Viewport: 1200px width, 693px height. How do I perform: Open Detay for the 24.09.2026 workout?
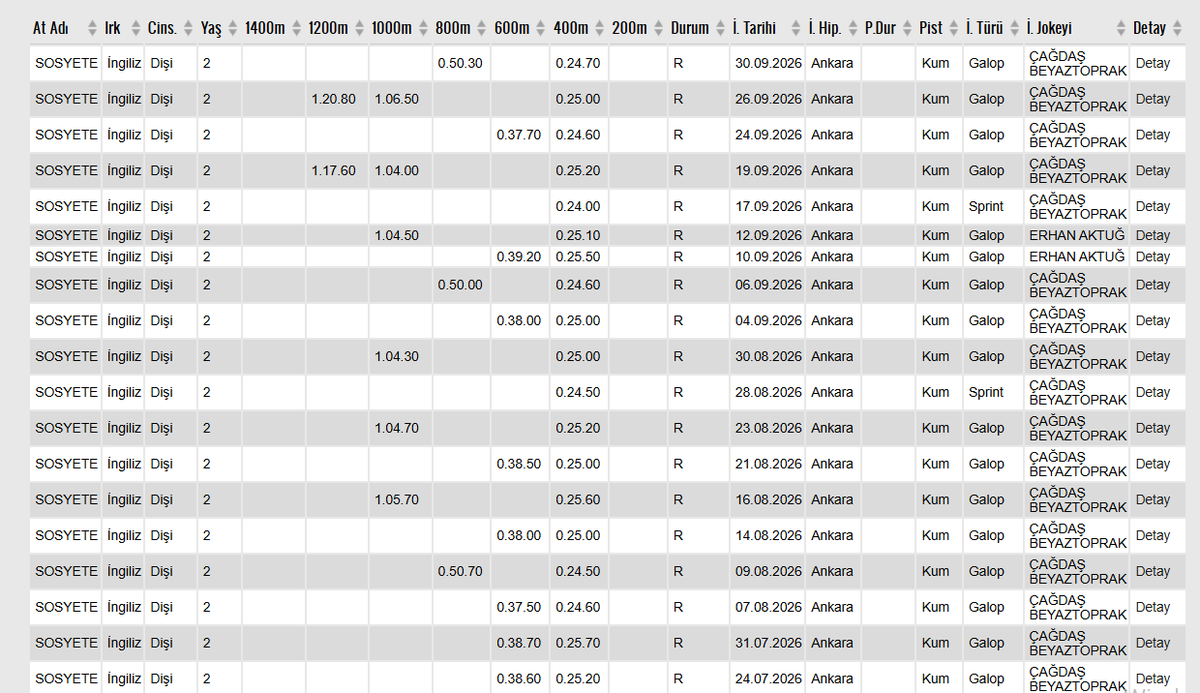(1152, 135)
